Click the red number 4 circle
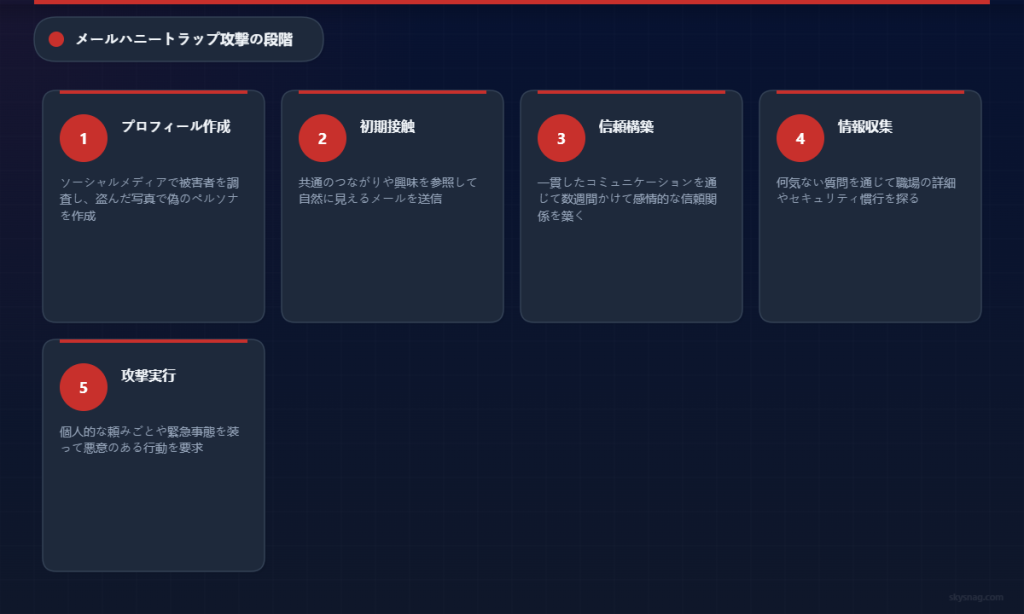 [800, 138]
